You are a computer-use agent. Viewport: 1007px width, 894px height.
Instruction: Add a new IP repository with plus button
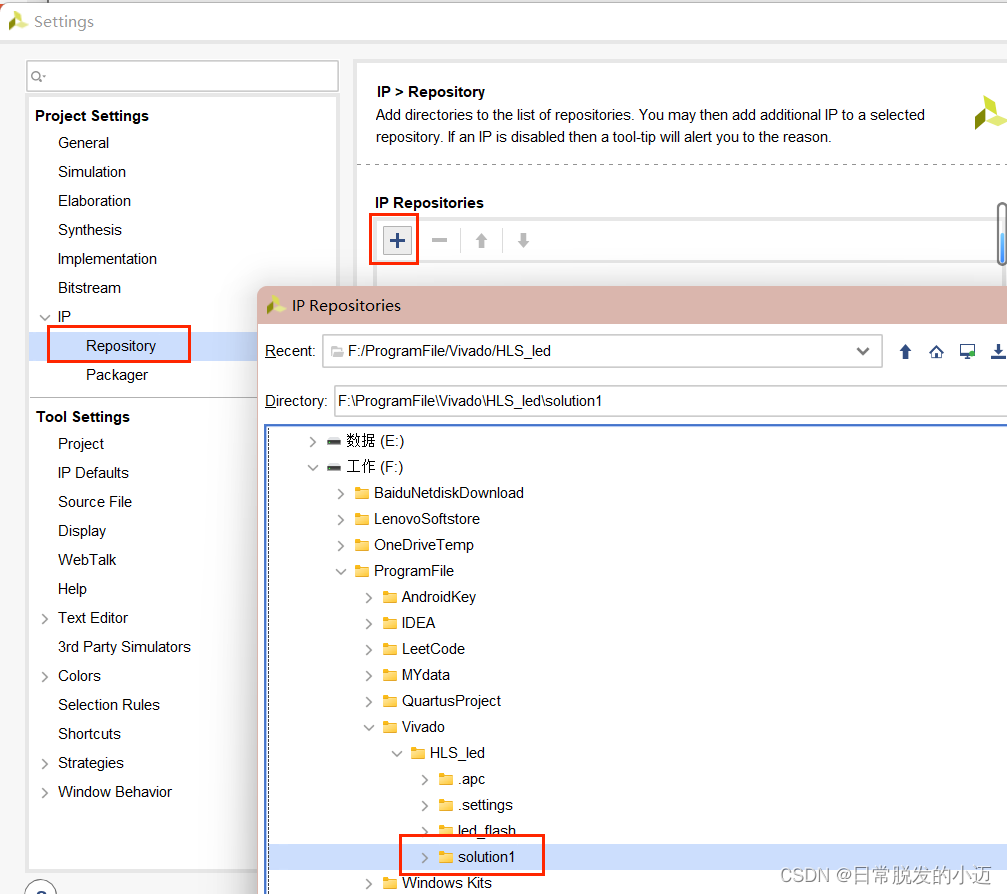(397, 241)
